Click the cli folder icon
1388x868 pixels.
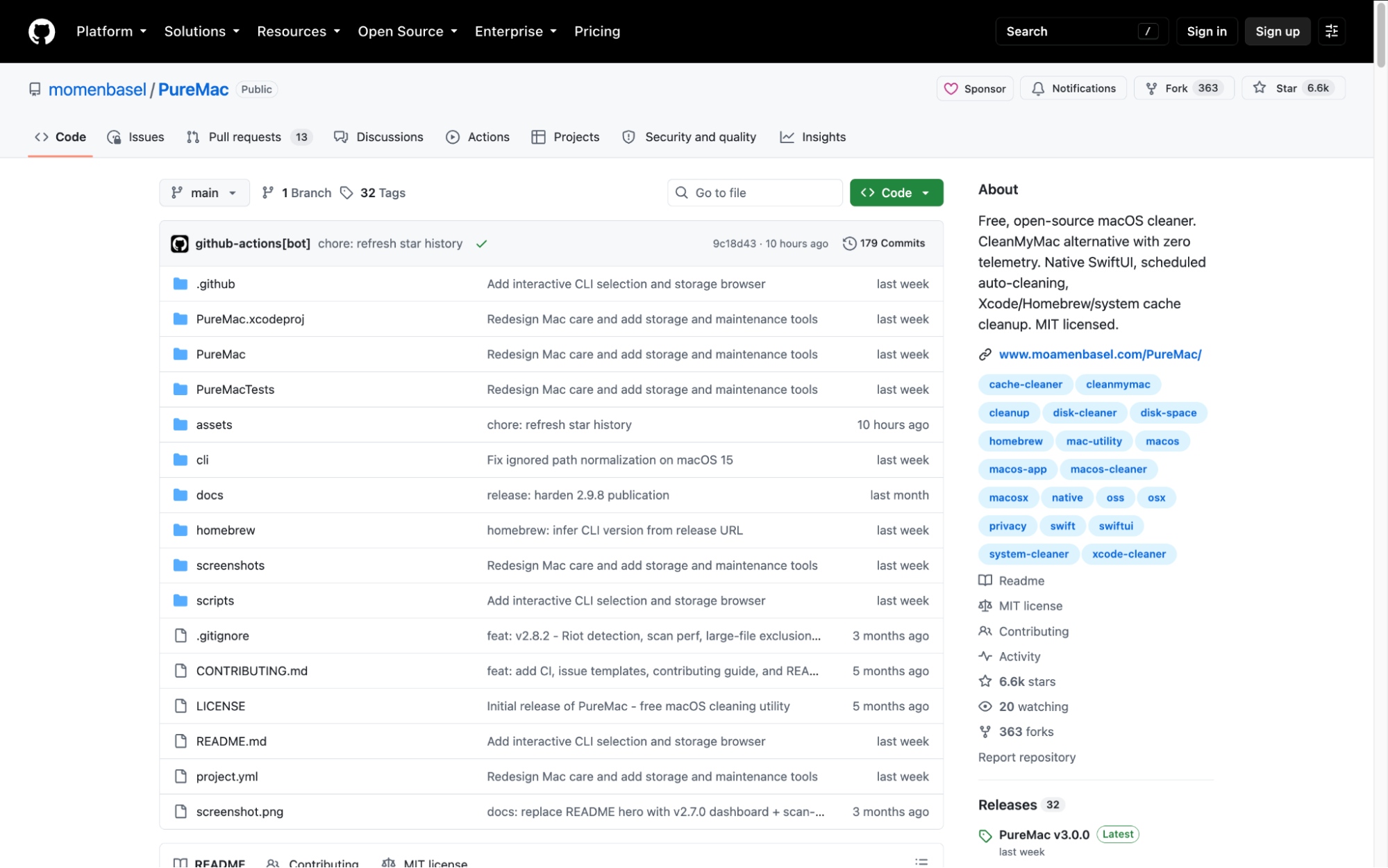(x=181, y=460)
